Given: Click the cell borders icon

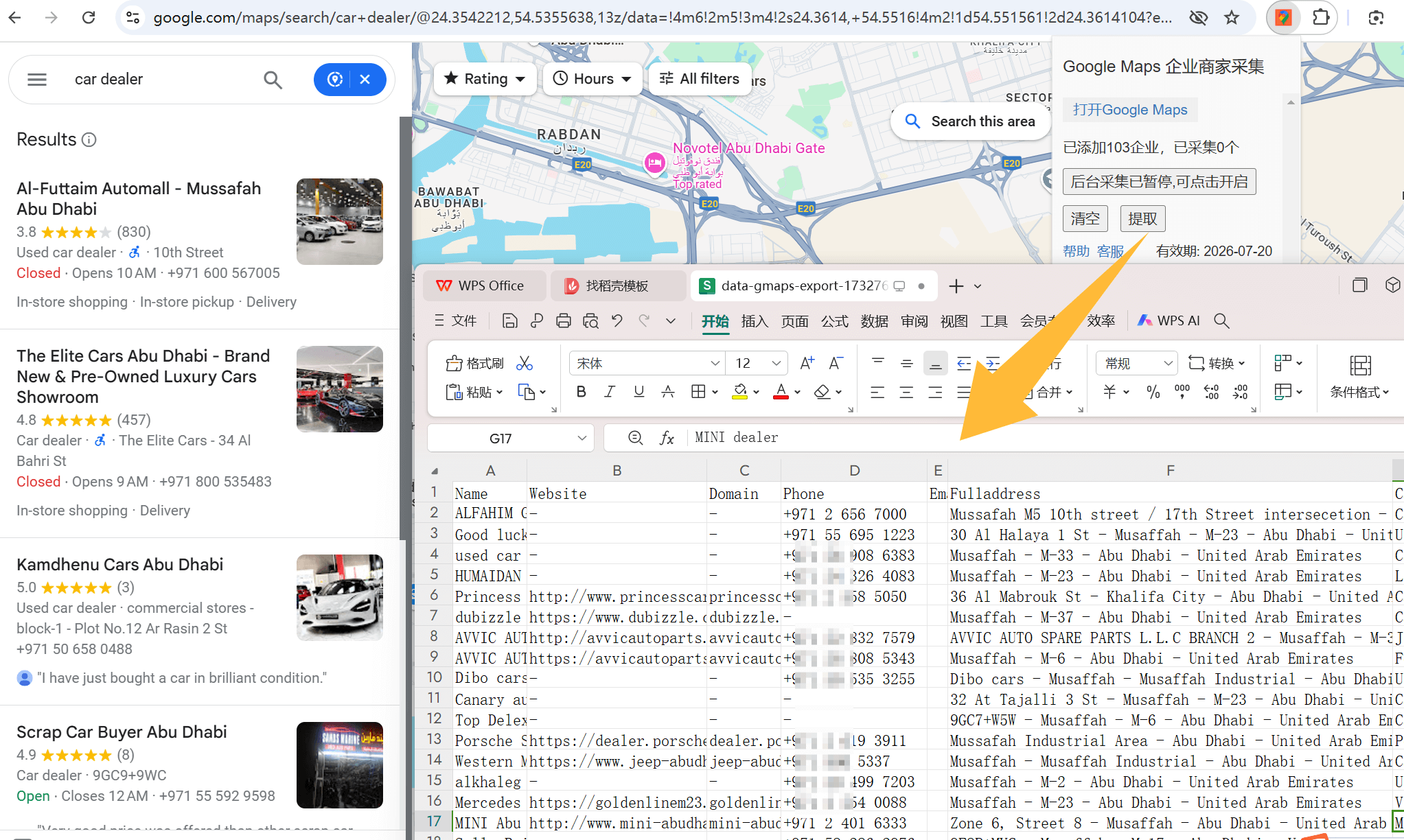Looking at the screenshot, I should point(698,392).
